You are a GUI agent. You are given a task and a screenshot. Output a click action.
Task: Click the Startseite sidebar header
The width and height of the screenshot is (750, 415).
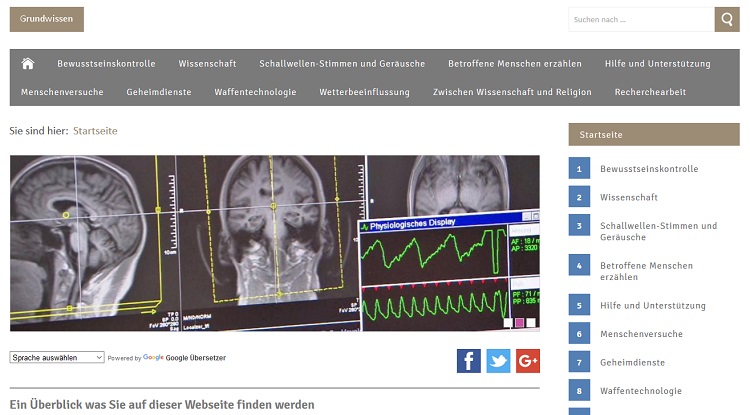point(654,134)
